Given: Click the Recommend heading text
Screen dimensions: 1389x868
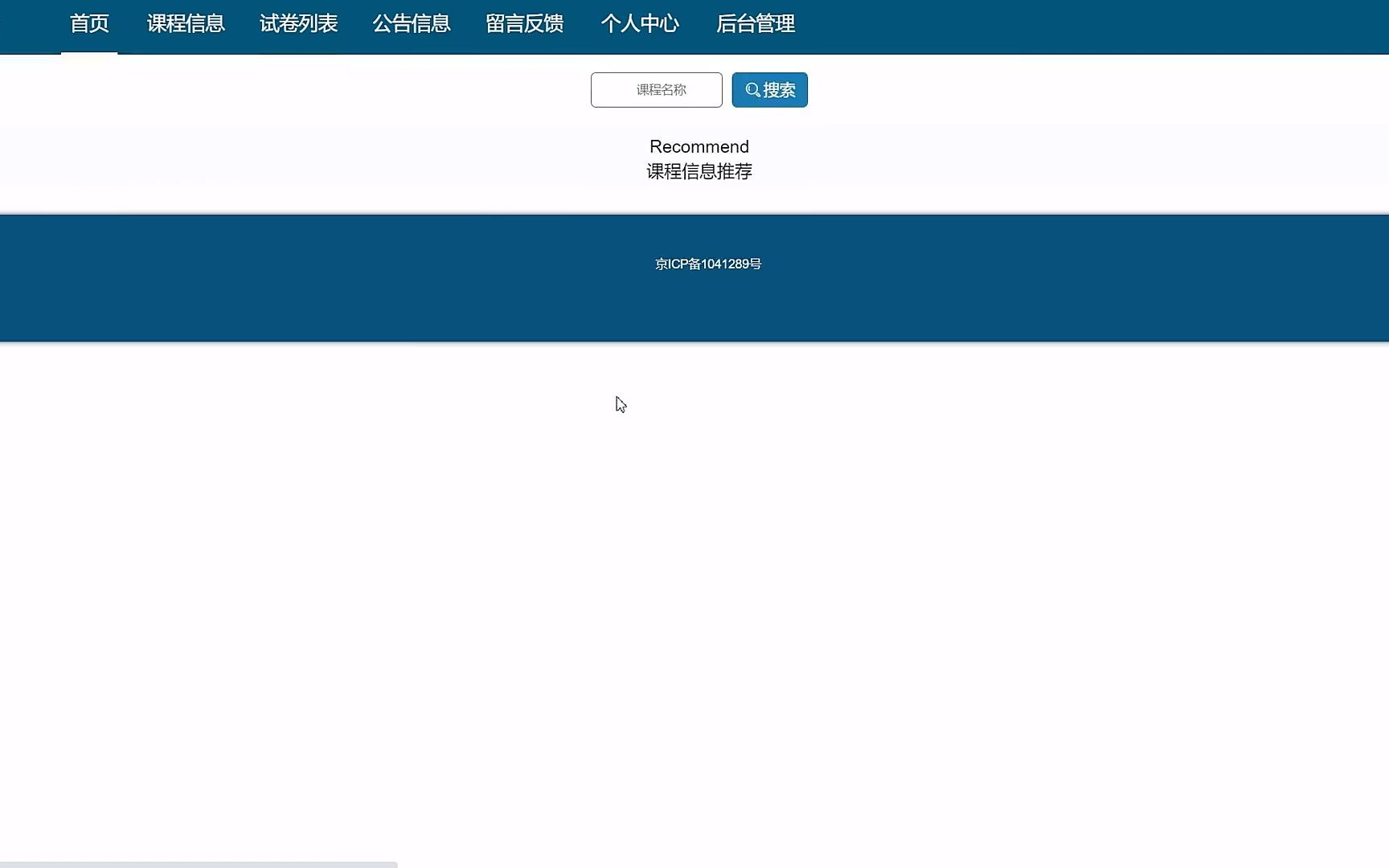Looking at the screenshot, I should click(x=699, y=147).
